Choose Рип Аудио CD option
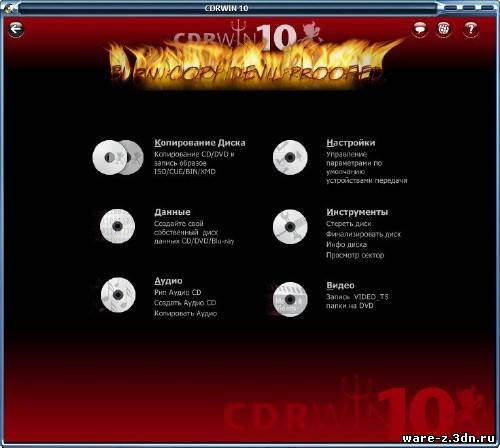This screenshot has height=448, width=500. click(x=177, y=292)
